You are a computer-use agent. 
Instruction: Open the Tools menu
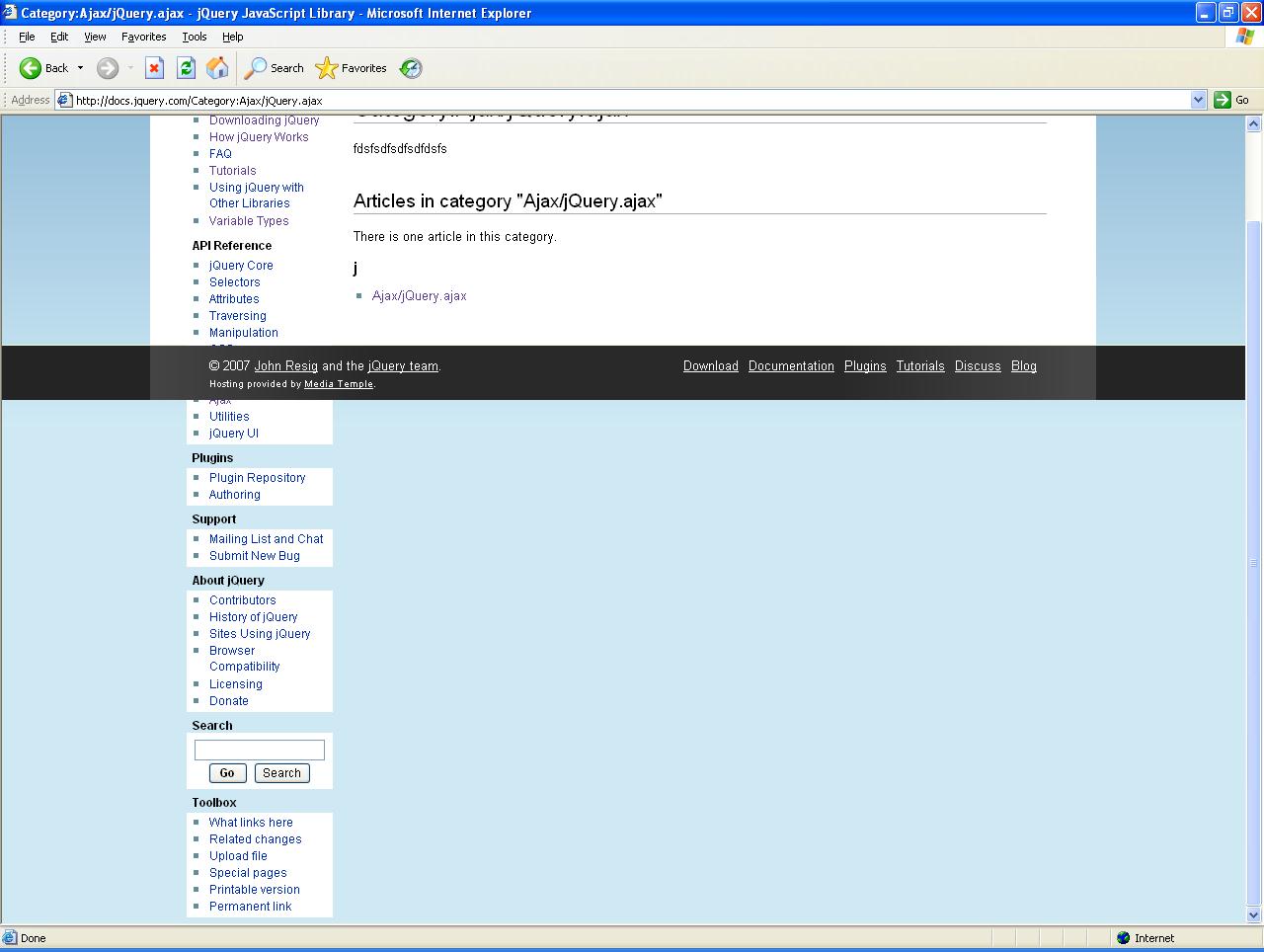[194, 37]
